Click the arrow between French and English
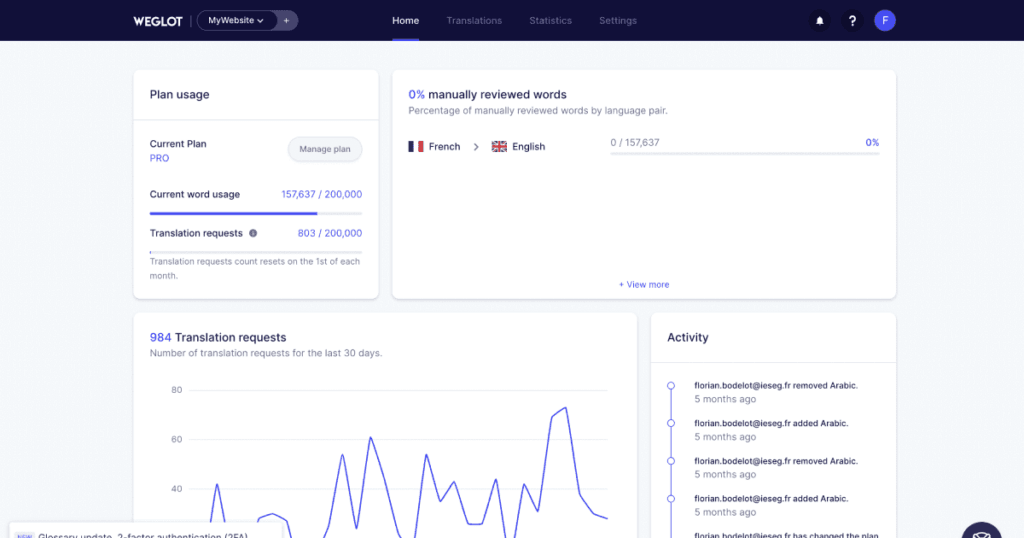This screenshot has height=538, width=1024. tap(475, 146)
